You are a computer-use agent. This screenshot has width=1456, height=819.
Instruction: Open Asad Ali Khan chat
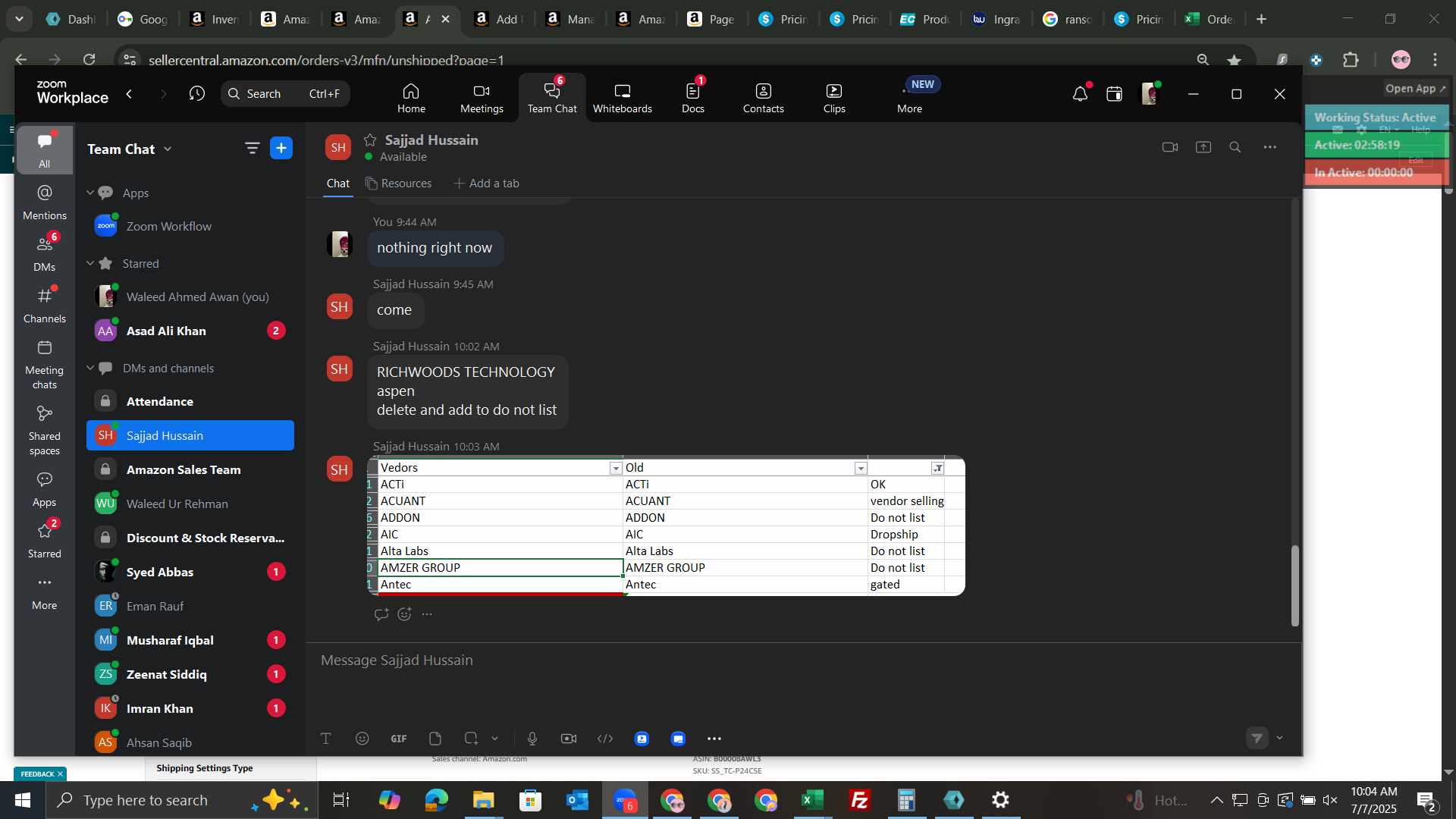tap(190, 331)
